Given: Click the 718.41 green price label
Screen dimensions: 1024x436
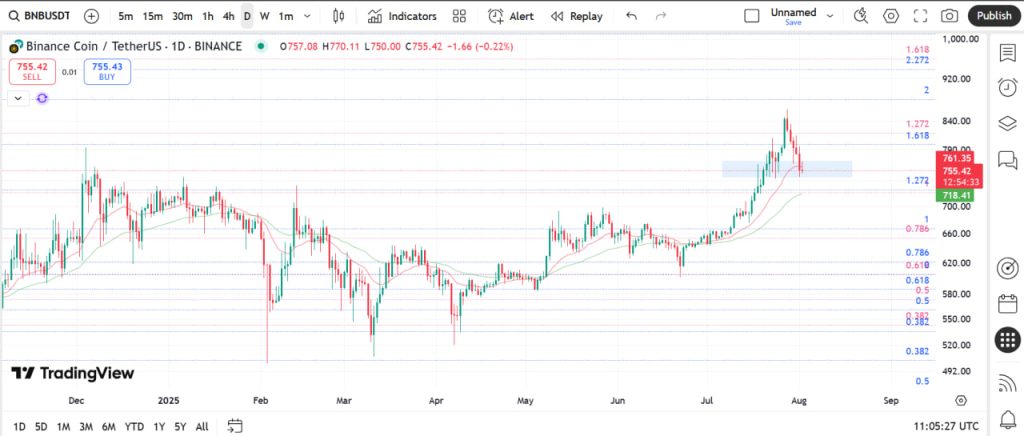Looking at the screenshot, I should coord(957,195).
